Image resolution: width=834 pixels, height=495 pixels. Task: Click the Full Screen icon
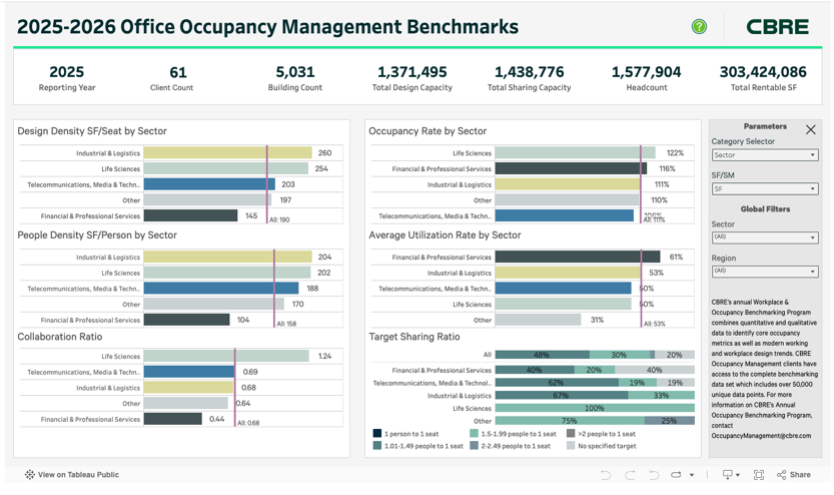click(758, 475)
